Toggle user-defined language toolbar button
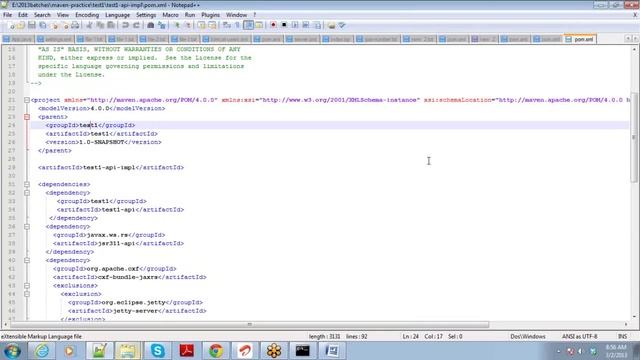 [259, 25]
